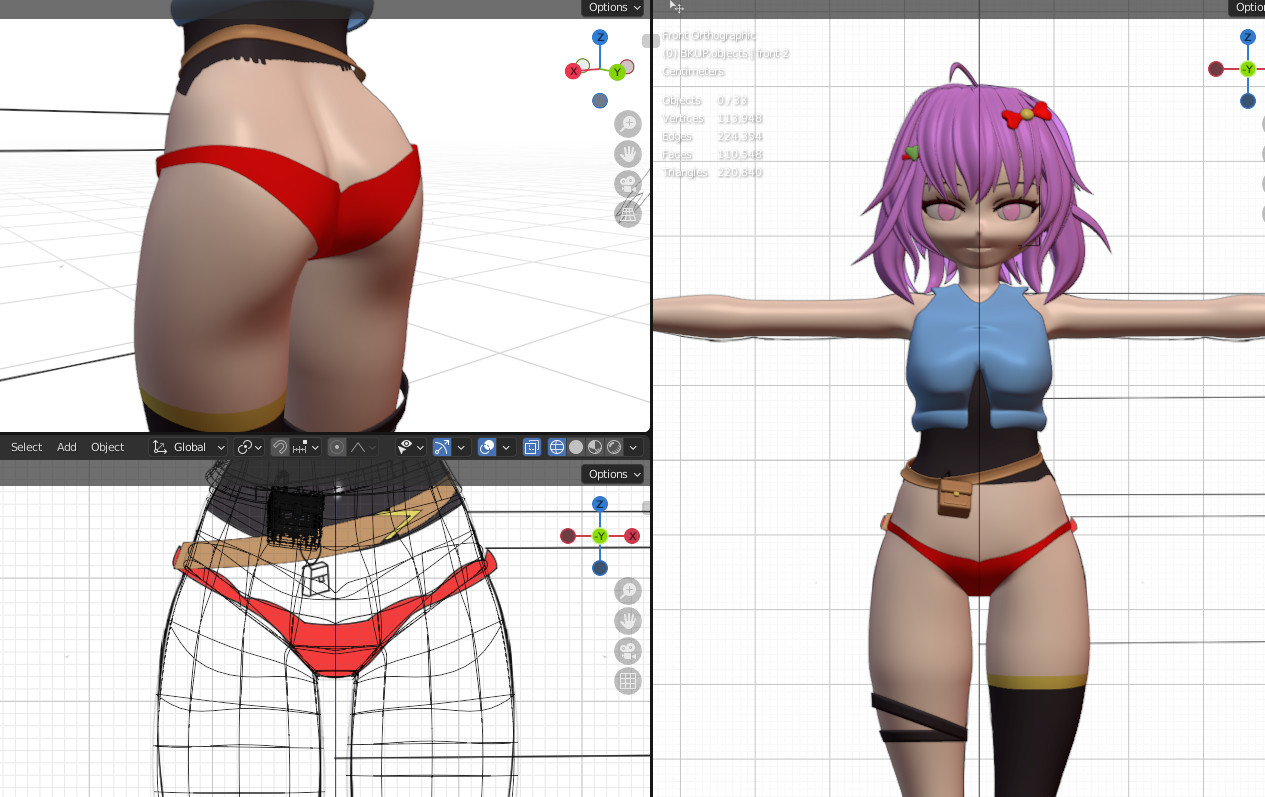Open the Select menu
1265x797 pixels.
click(27, 447)
